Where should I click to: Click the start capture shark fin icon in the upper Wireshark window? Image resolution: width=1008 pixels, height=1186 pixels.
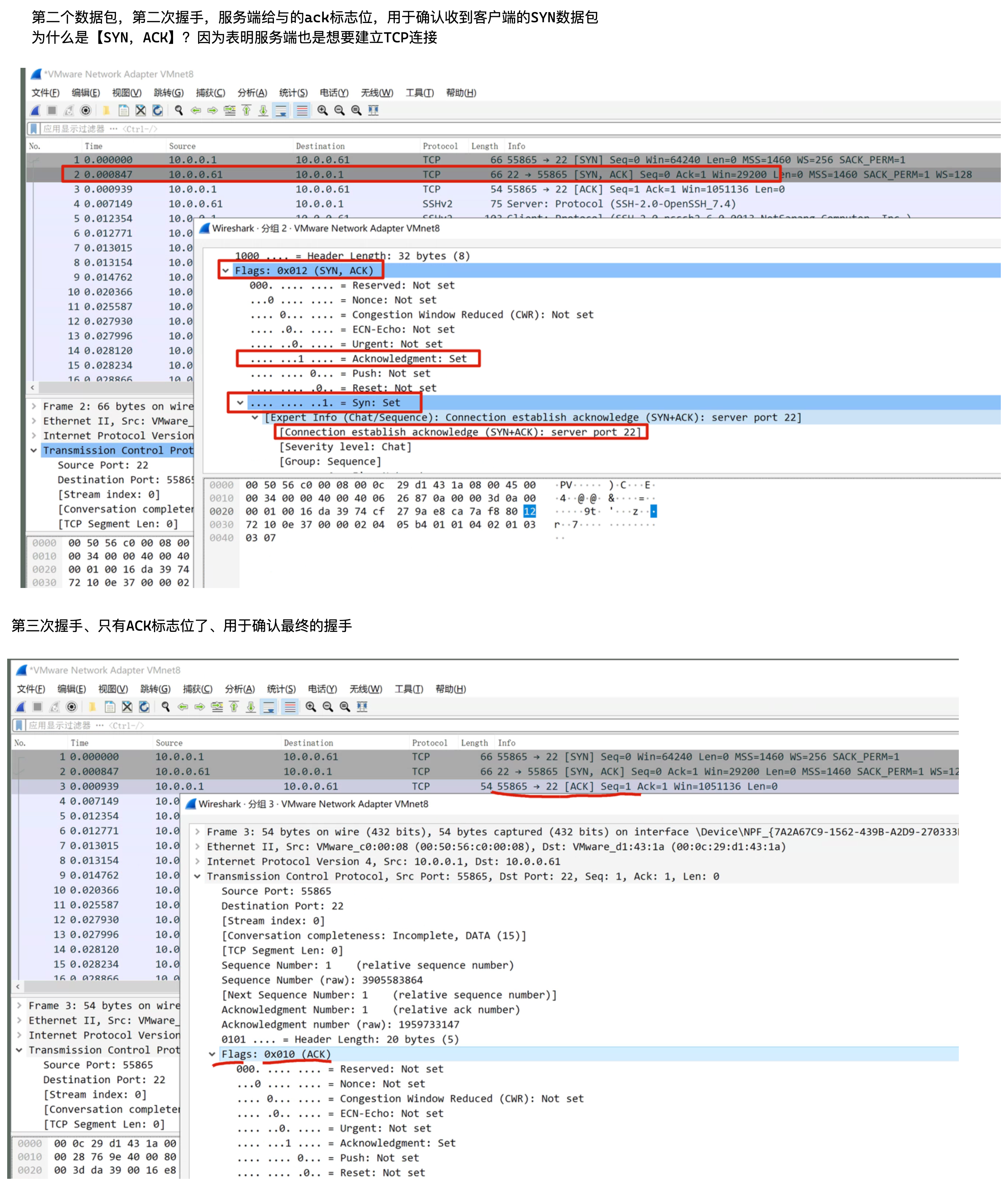(36, 111)
